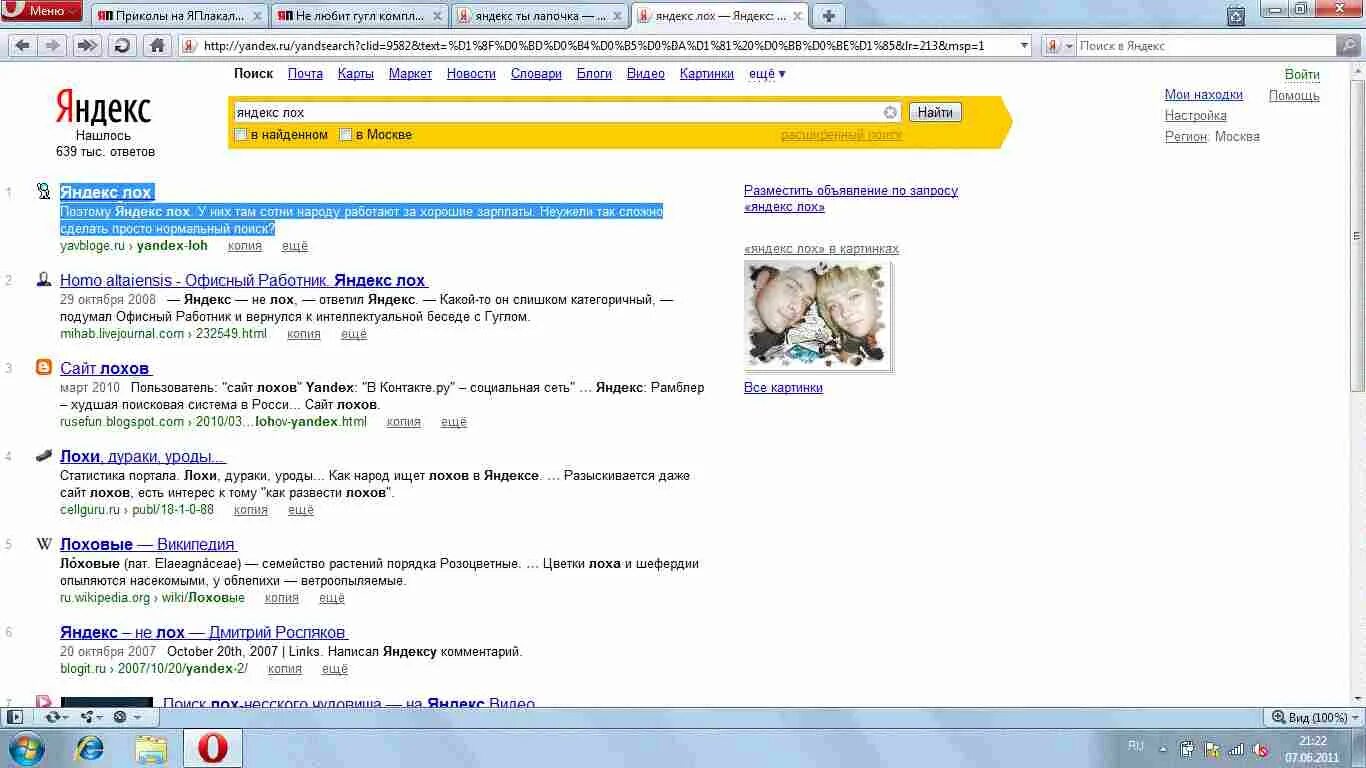Open the Лоховые — Википедия result
The image size is (1366, 768).
click(148, 544)
